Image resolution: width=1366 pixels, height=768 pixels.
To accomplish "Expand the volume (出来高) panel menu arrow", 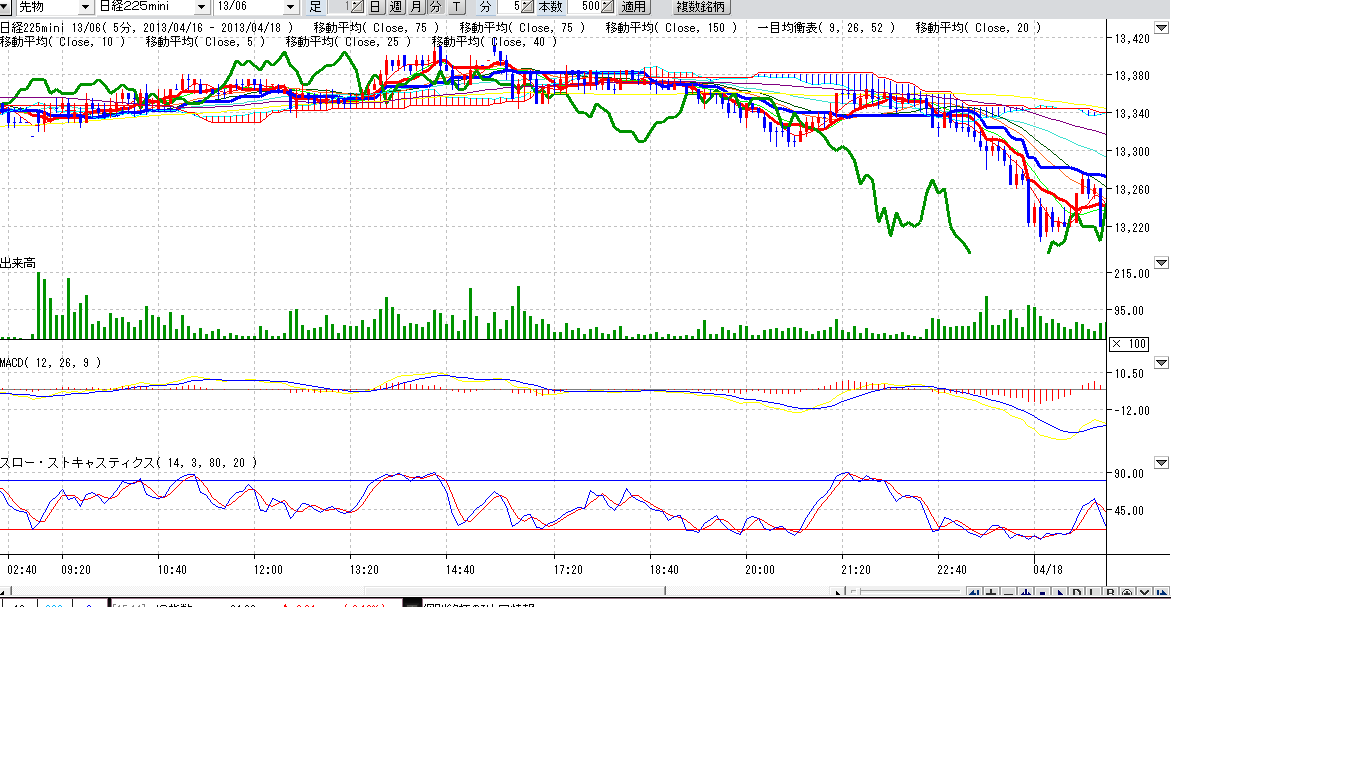I will (1161, 263).
